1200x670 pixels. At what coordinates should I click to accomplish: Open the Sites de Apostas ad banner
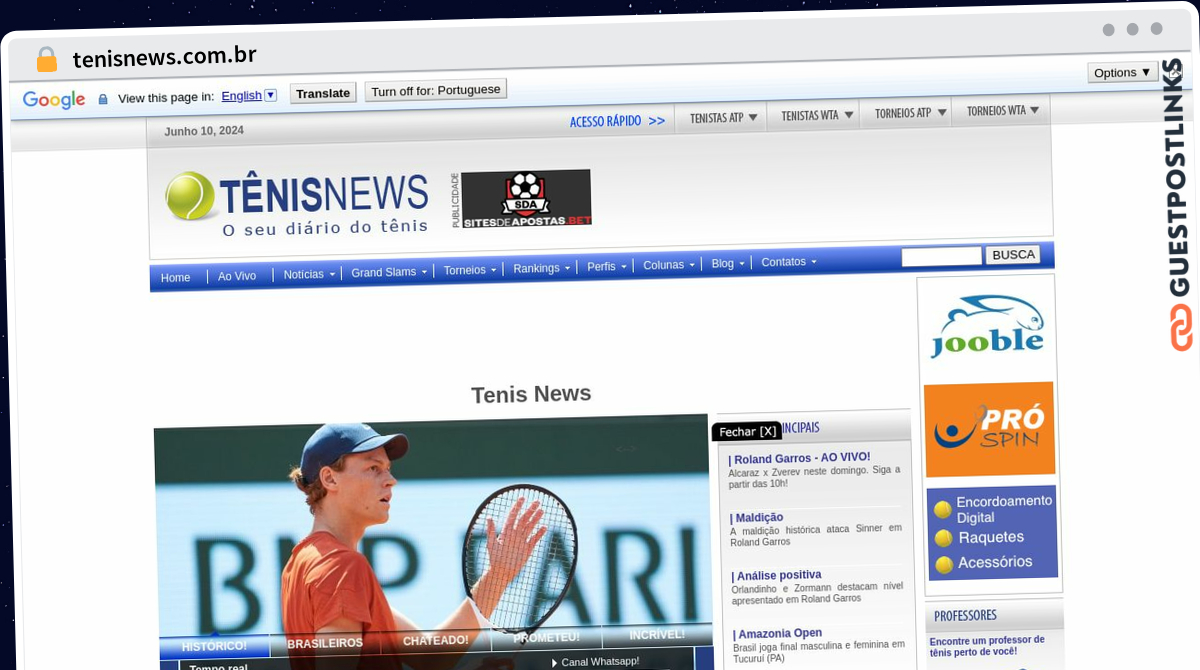coord(526,198)
